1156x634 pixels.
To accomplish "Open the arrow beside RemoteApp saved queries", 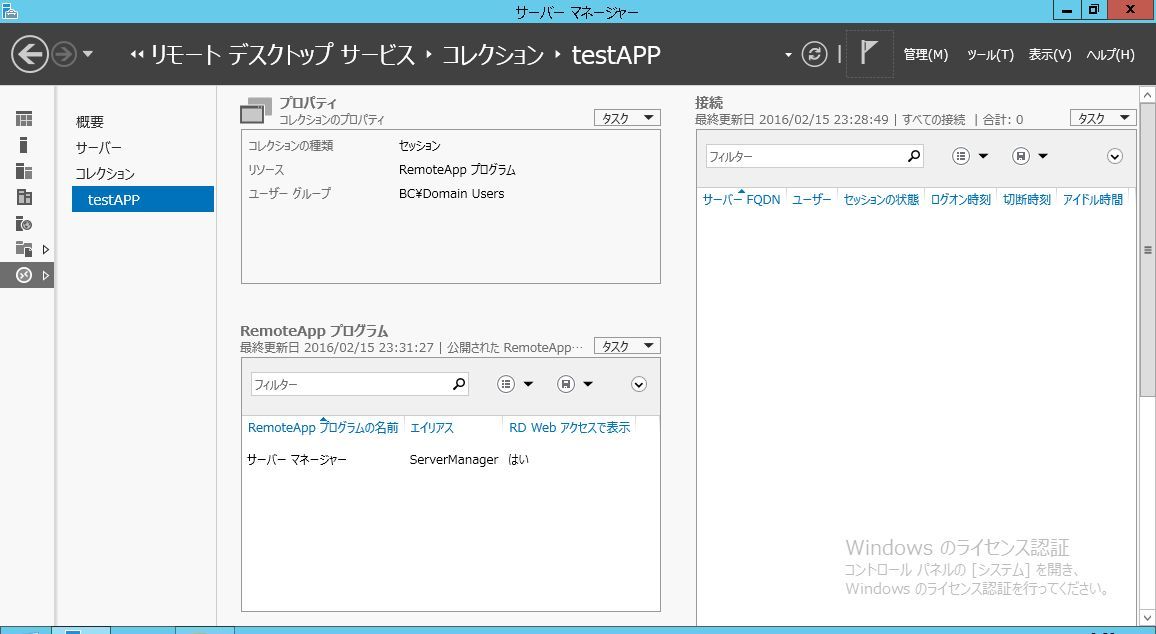I will pyautogui.click(x=588, y=384).
